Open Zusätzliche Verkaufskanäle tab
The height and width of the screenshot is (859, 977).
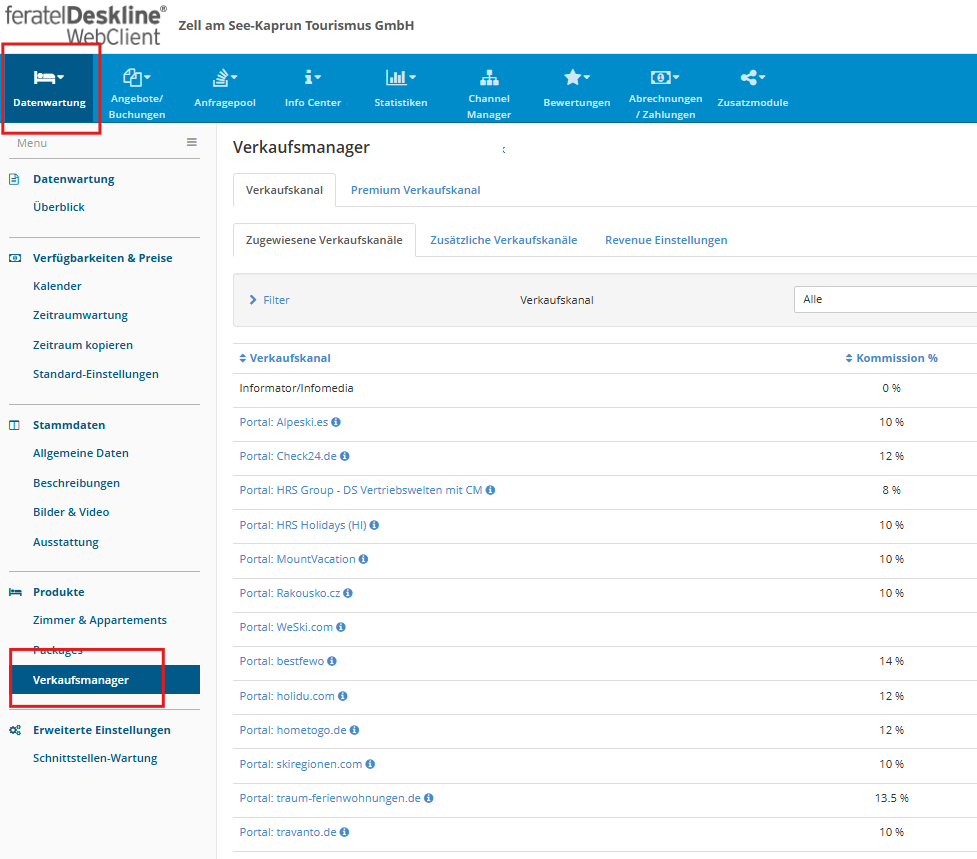[x=503, y=240]
